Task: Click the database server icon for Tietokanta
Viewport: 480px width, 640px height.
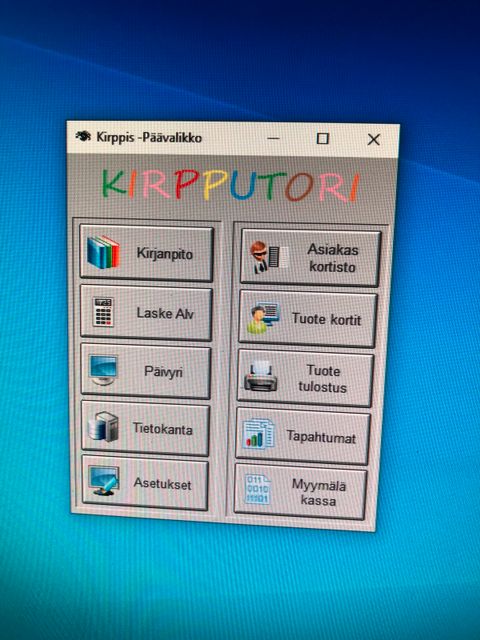Action: (x=103, y=427)
